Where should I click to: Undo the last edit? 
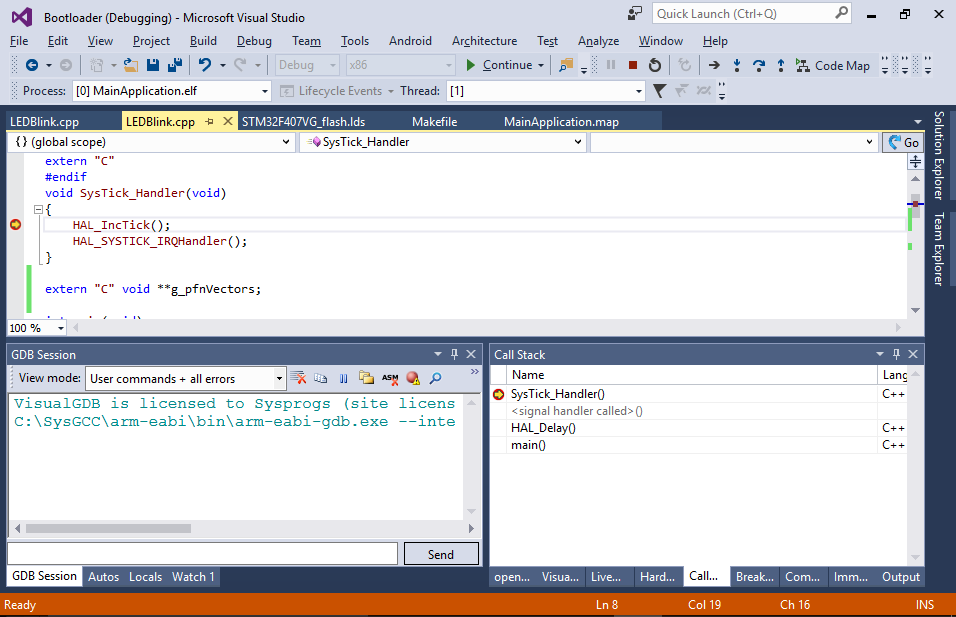(x=205, y=65)
